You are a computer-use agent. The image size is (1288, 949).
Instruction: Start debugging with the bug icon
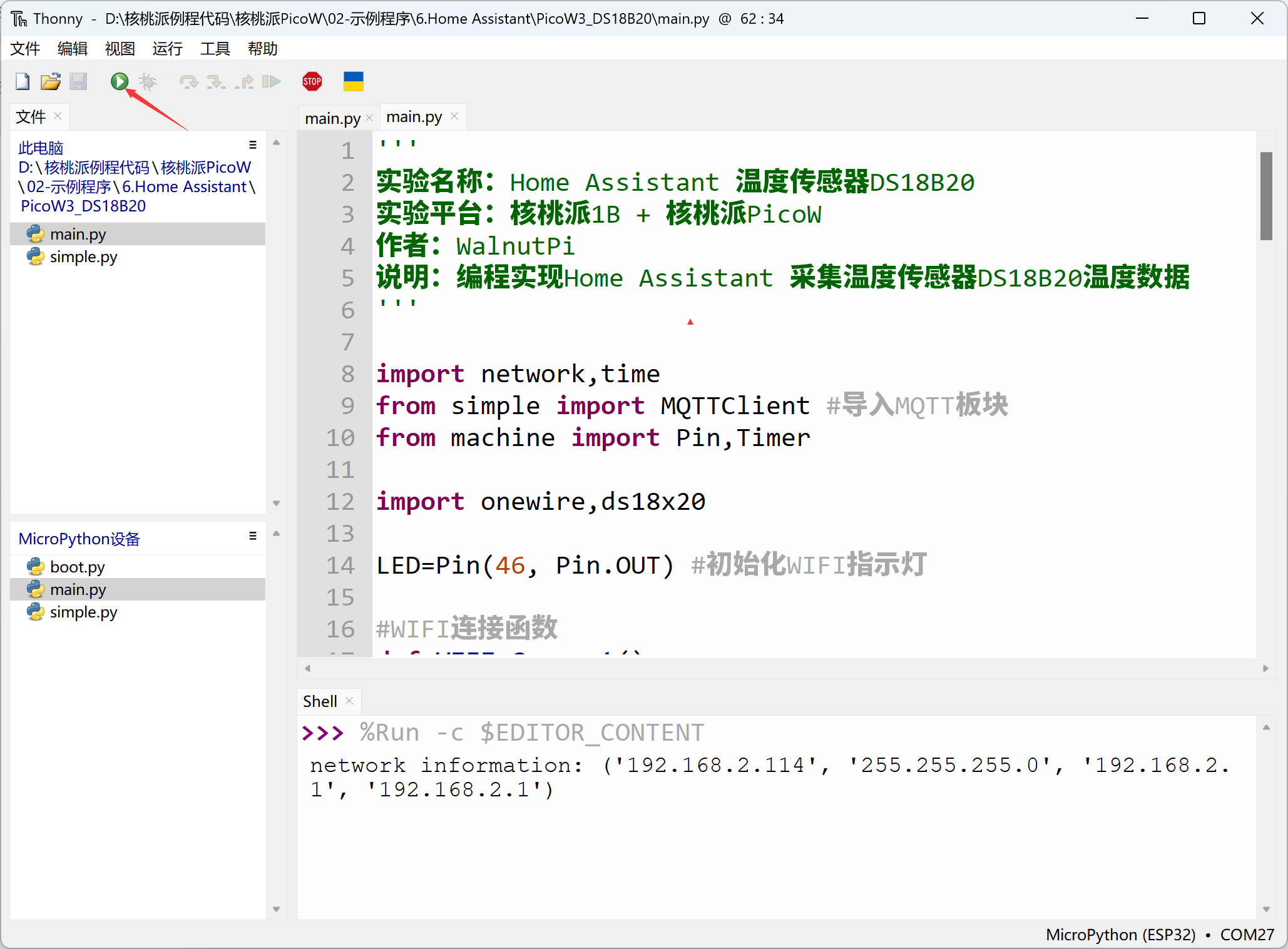pos(148,81)
